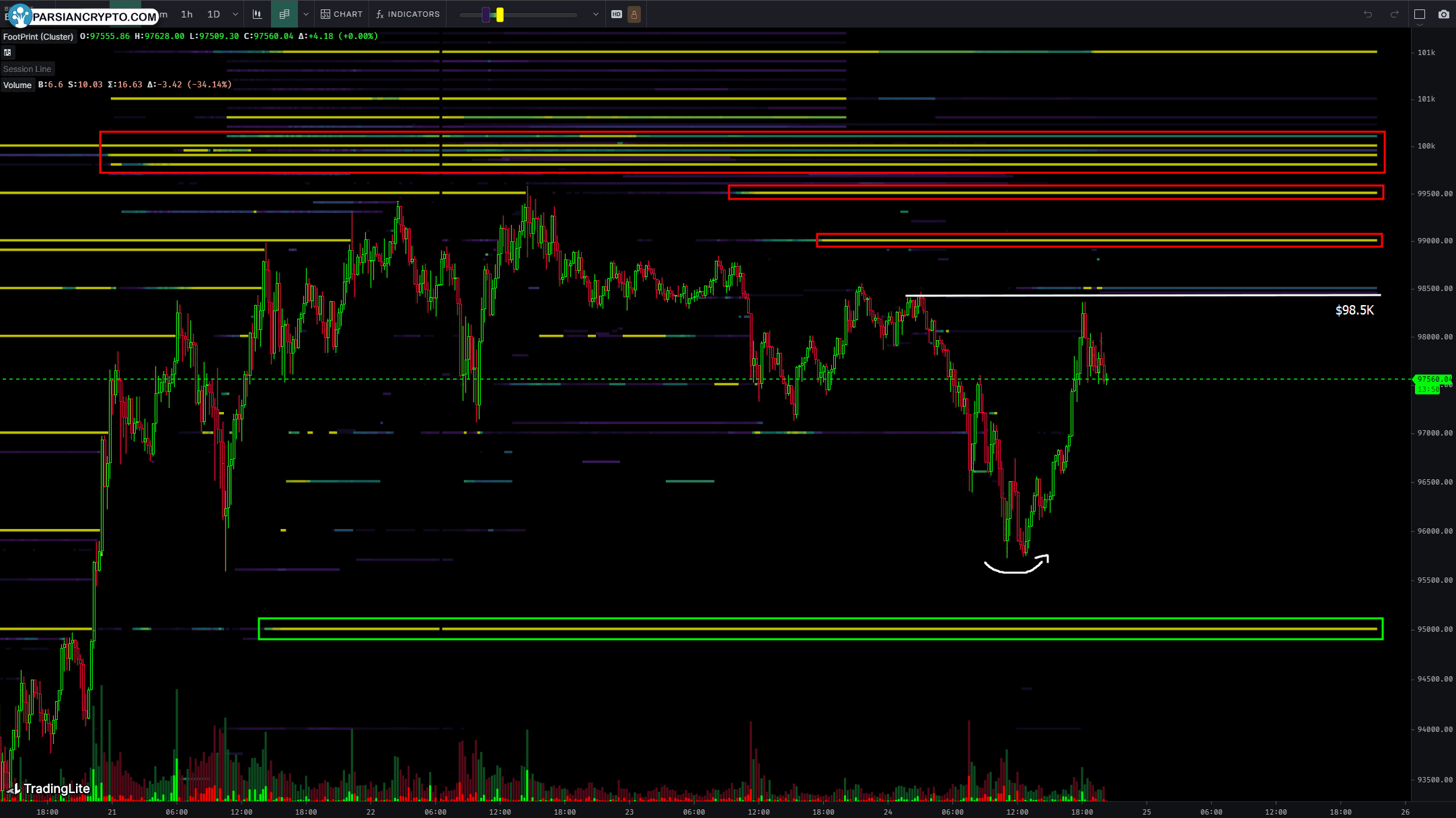
Task: Click the purple heatmap slider handle
Action: click(x=486, y=15)
